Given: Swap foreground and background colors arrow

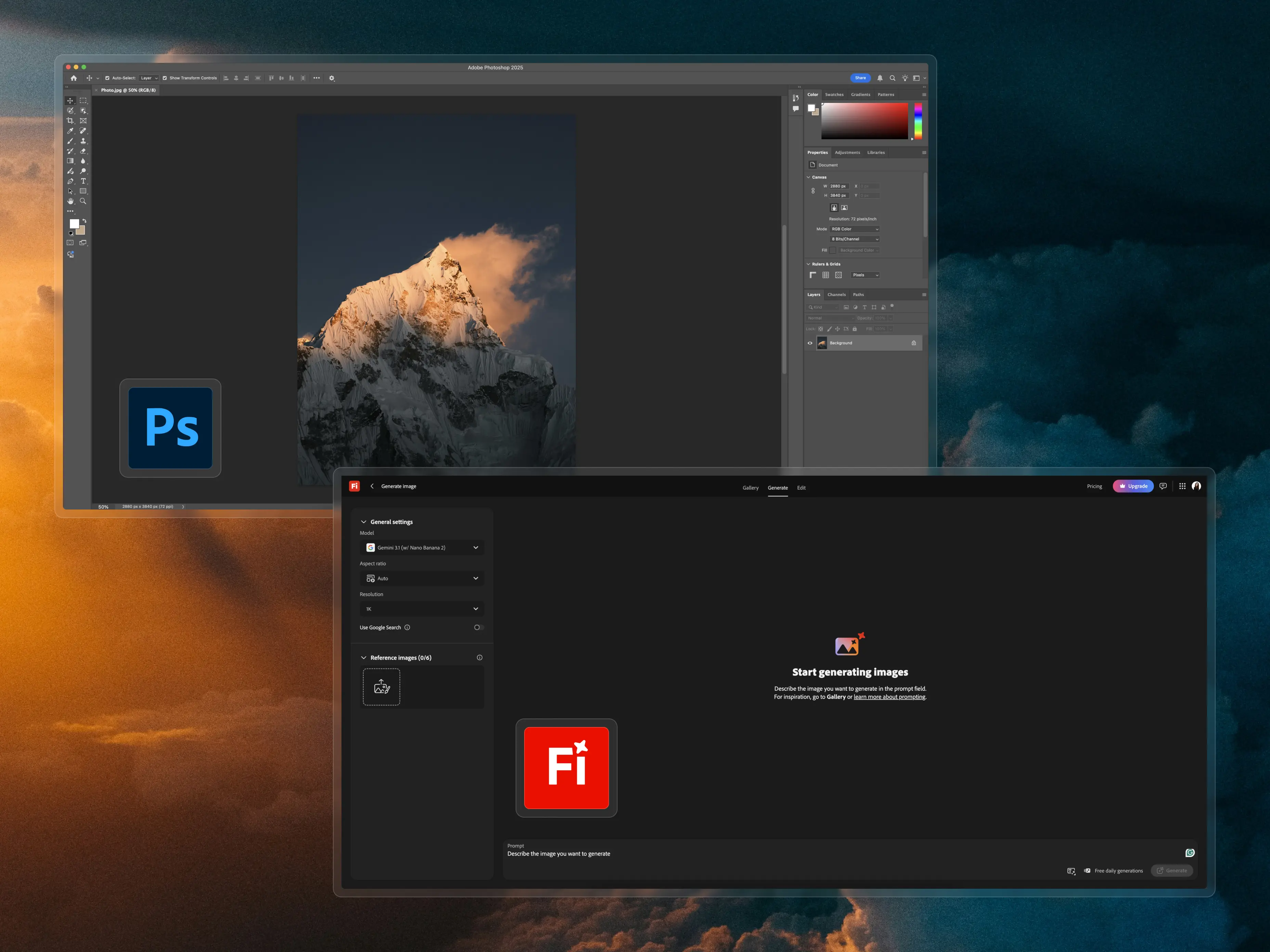Looking at the screenshot, I should [85, 221].
